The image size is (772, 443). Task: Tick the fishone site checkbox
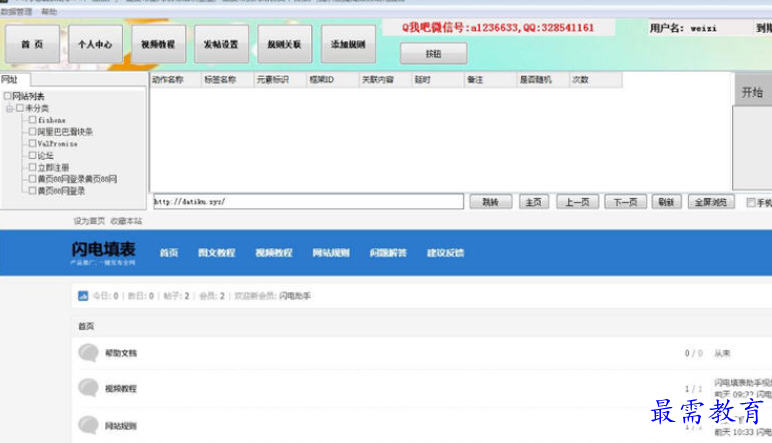coord(32,120)
